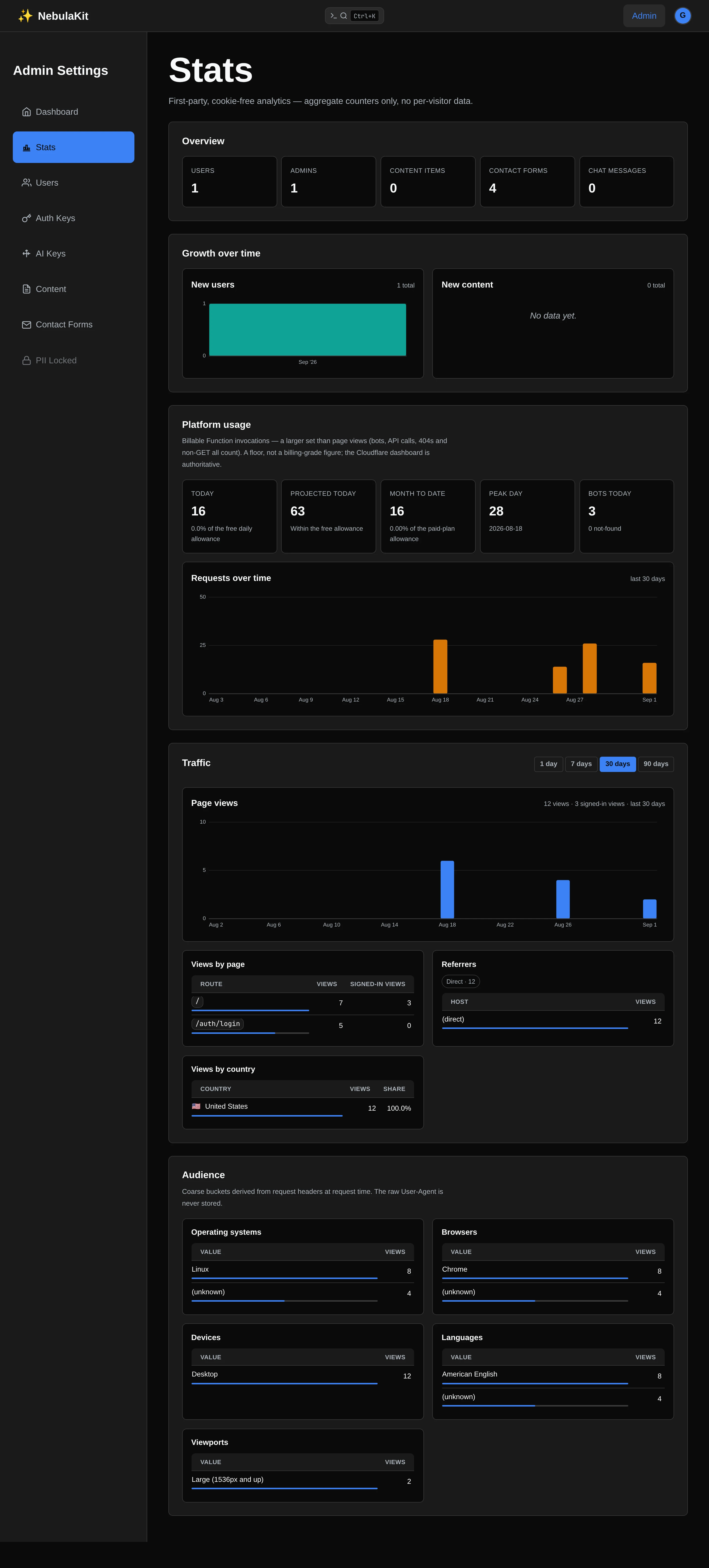Click the Ctrl+K shortcut badge

[x=365, y=16]
